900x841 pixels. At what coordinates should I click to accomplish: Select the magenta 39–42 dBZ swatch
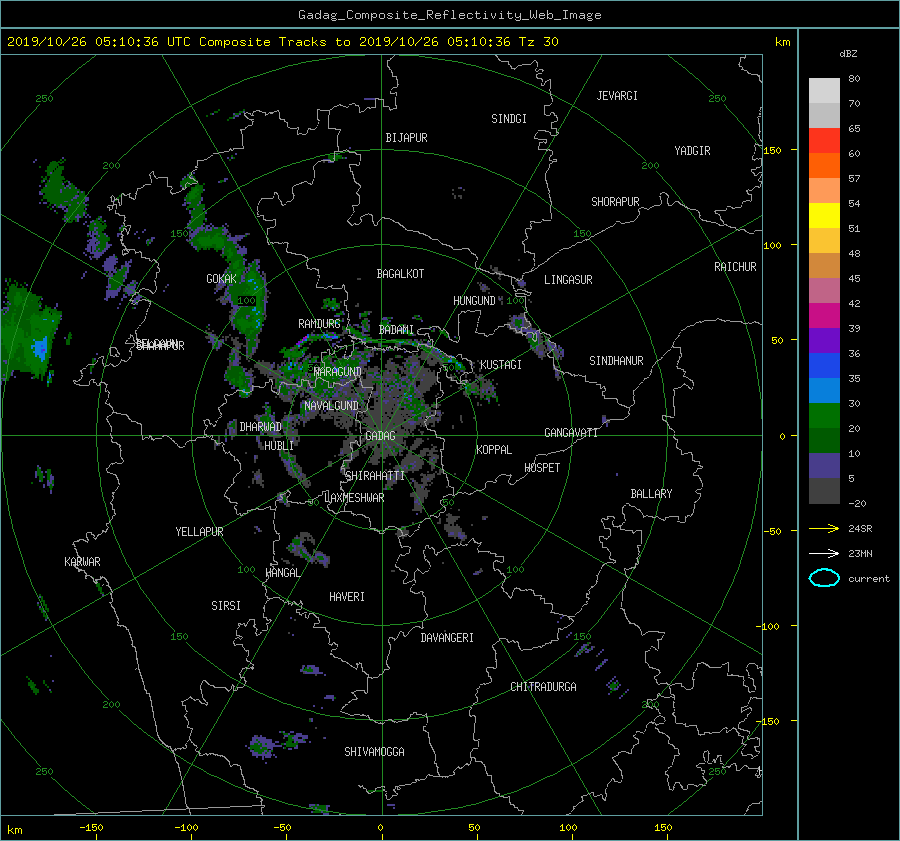click(824, 316)
